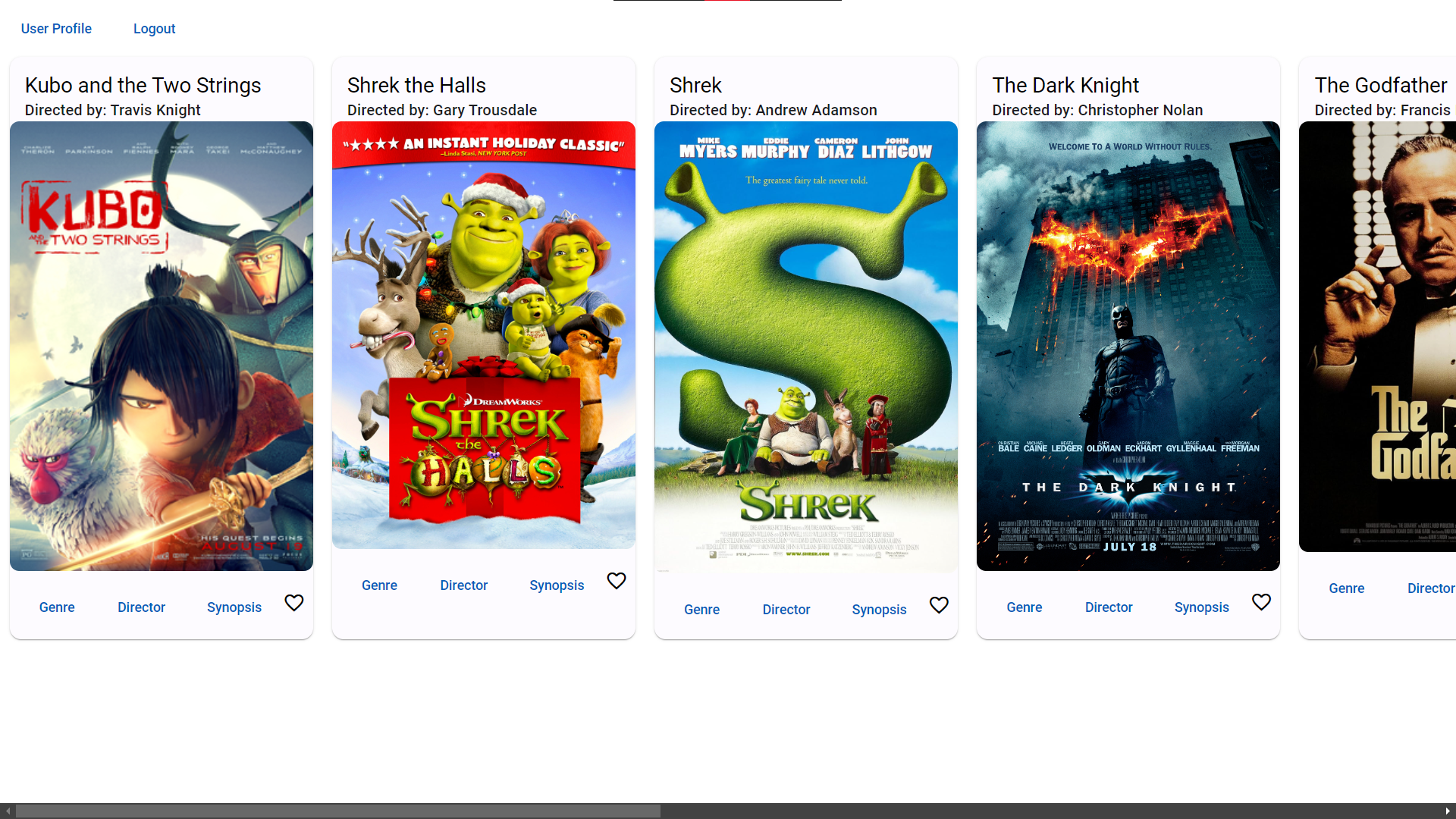Open Genre for Kubo and the Two Strings
1456x819 pixels.
point(57,607)
